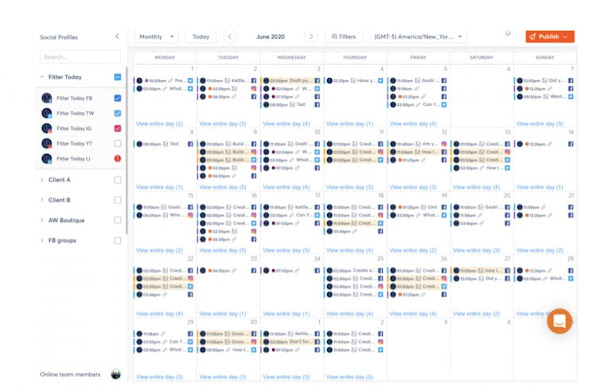Click Twitter icon on June 4 post
The image size is (600, 386).
380,81
